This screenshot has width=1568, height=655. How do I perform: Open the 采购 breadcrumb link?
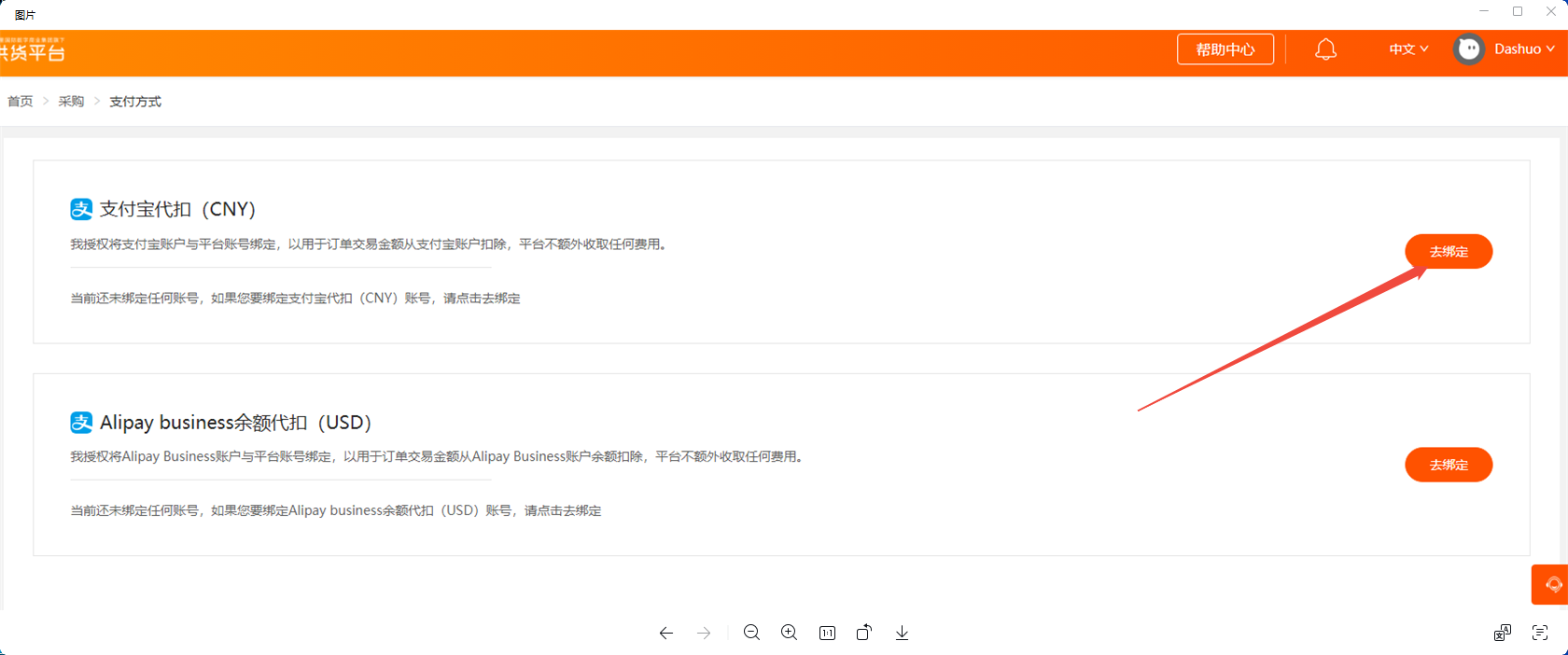71,102
